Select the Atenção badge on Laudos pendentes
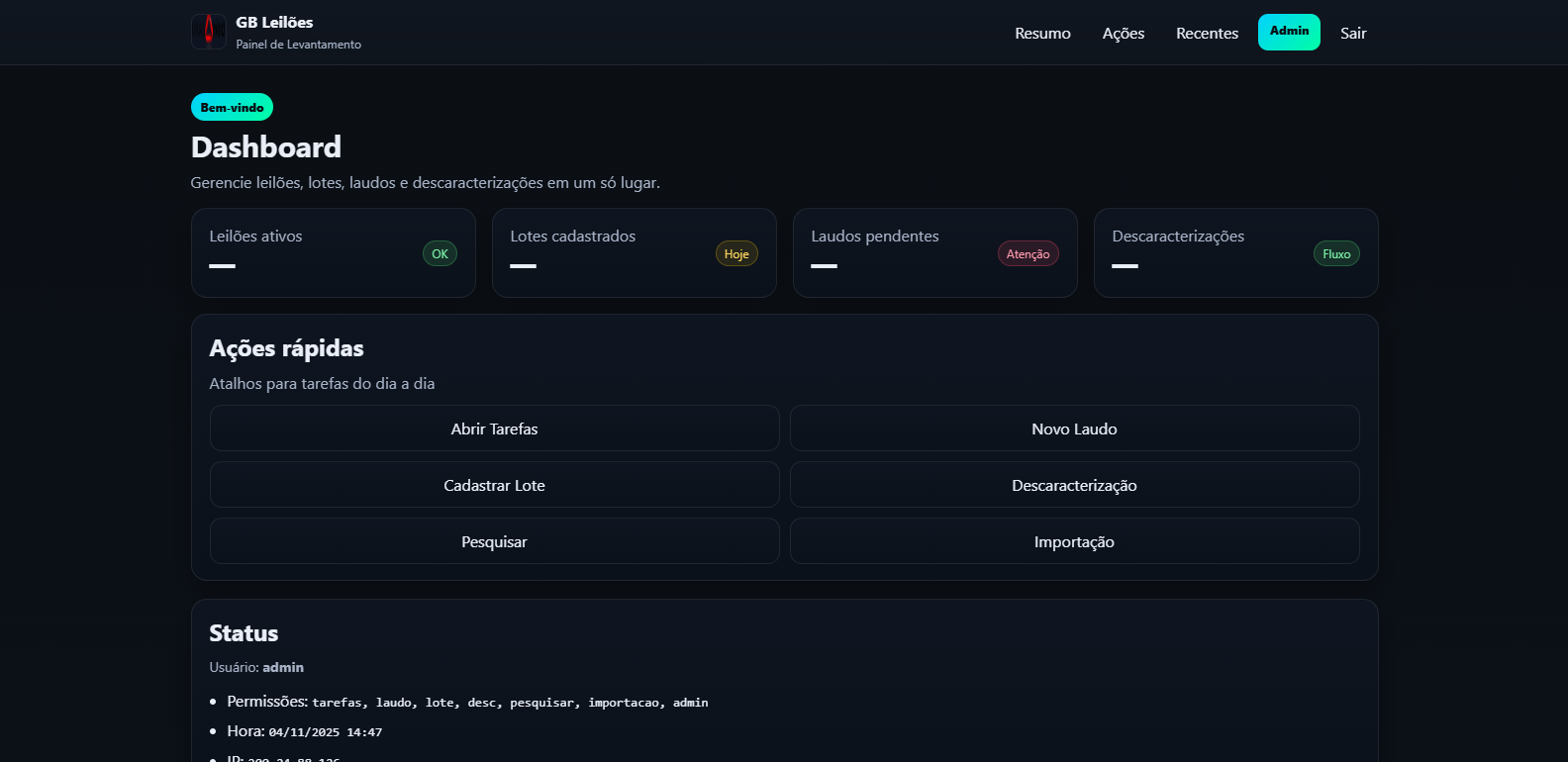 1027,254
